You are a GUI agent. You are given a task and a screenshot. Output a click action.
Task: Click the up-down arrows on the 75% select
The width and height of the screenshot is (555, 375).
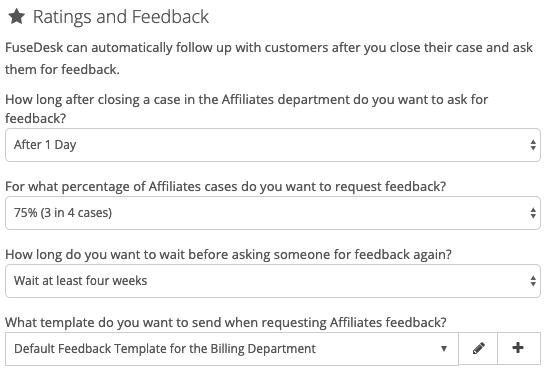point(533,213)
